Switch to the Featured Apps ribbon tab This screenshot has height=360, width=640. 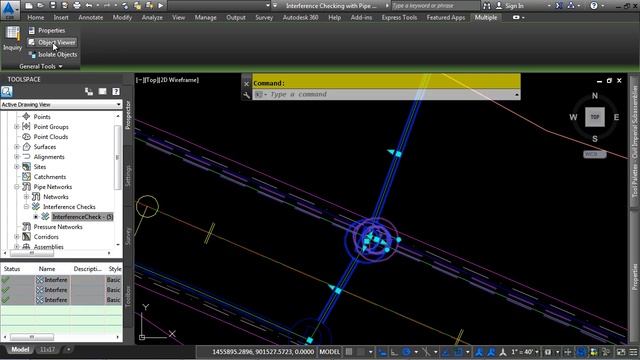click(x=446, y=18)
